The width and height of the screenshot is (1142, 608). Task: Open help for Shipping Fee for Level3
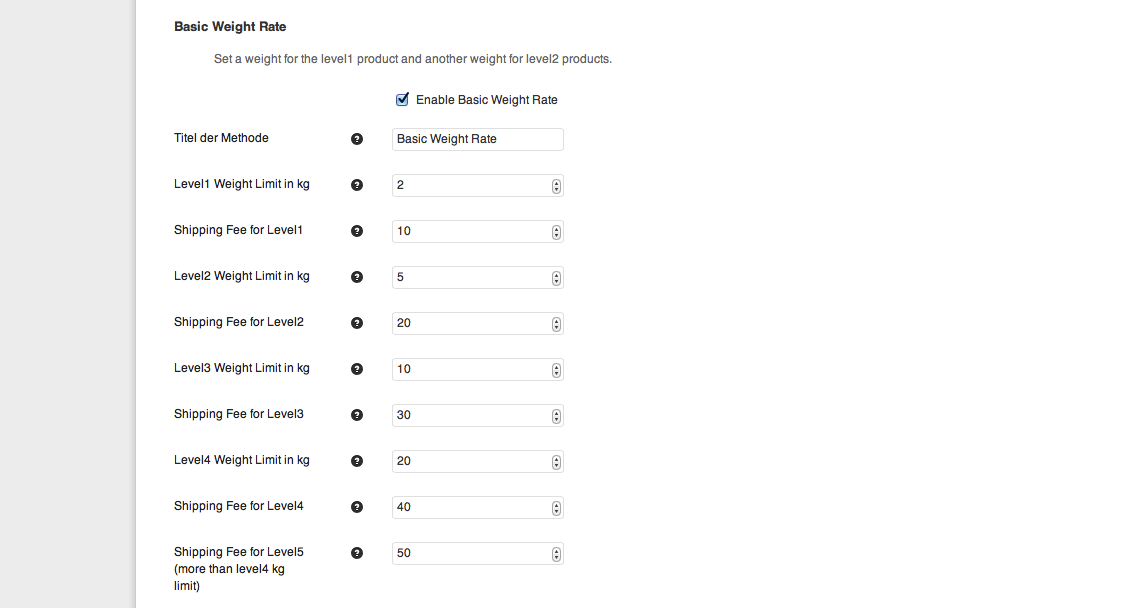(357, 415)
